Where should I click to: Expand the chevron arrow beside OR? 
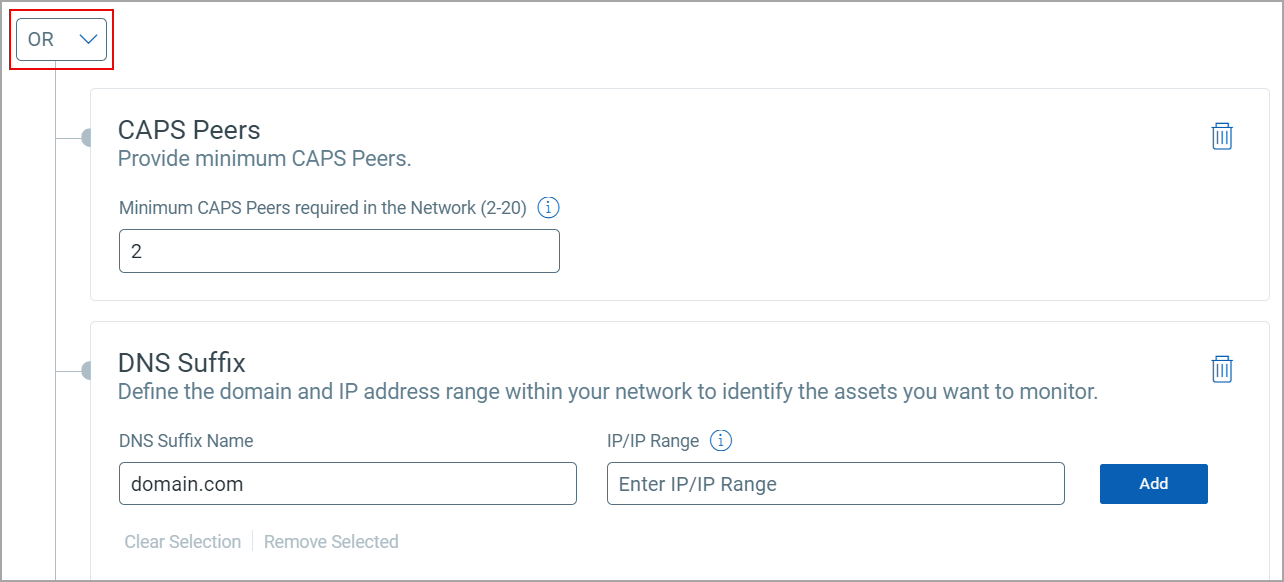click(89, 40)
